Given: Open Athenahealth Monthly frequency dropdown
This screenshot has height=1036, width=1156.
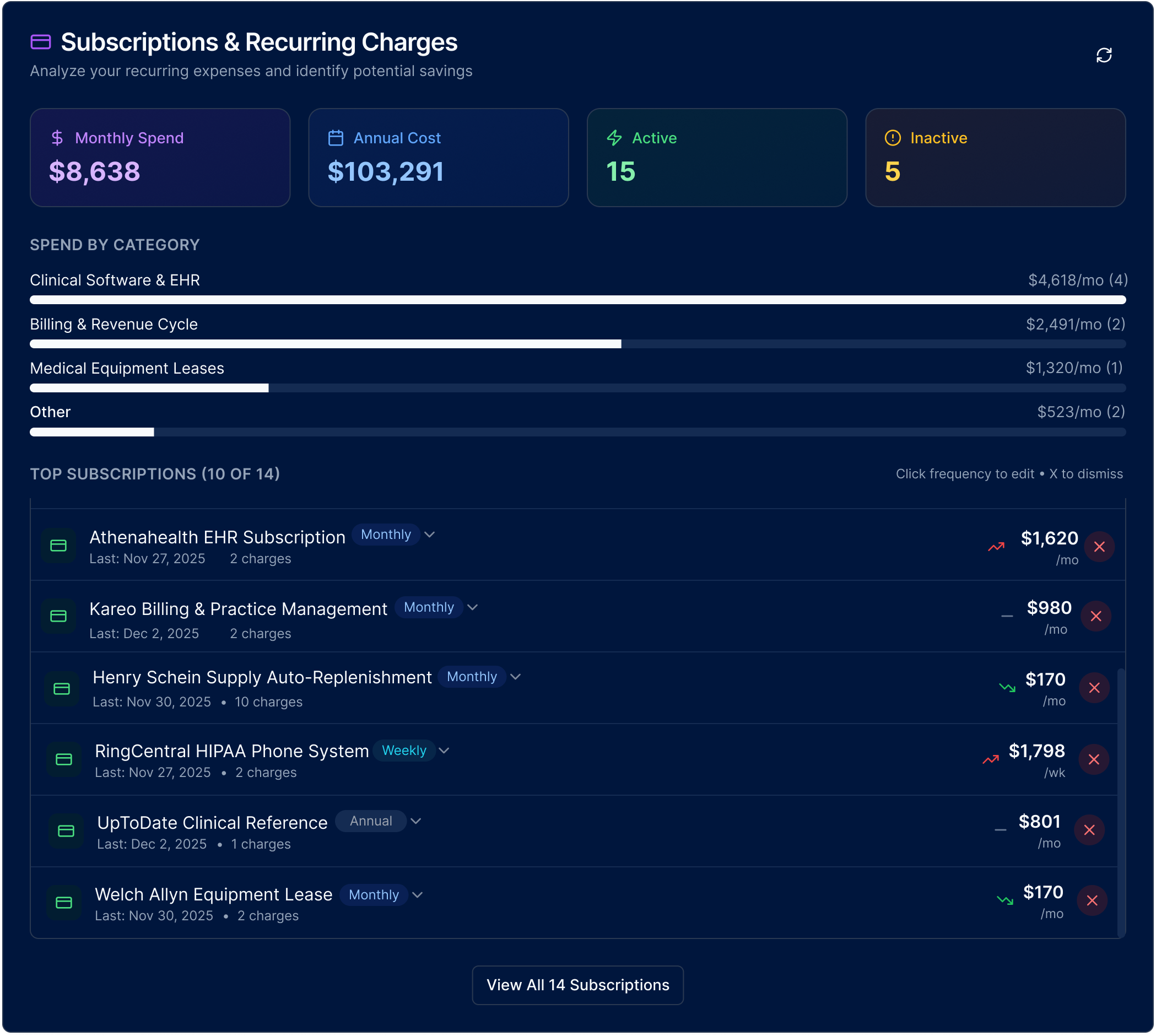Looking at the screenshot, I should click(386, 535).
